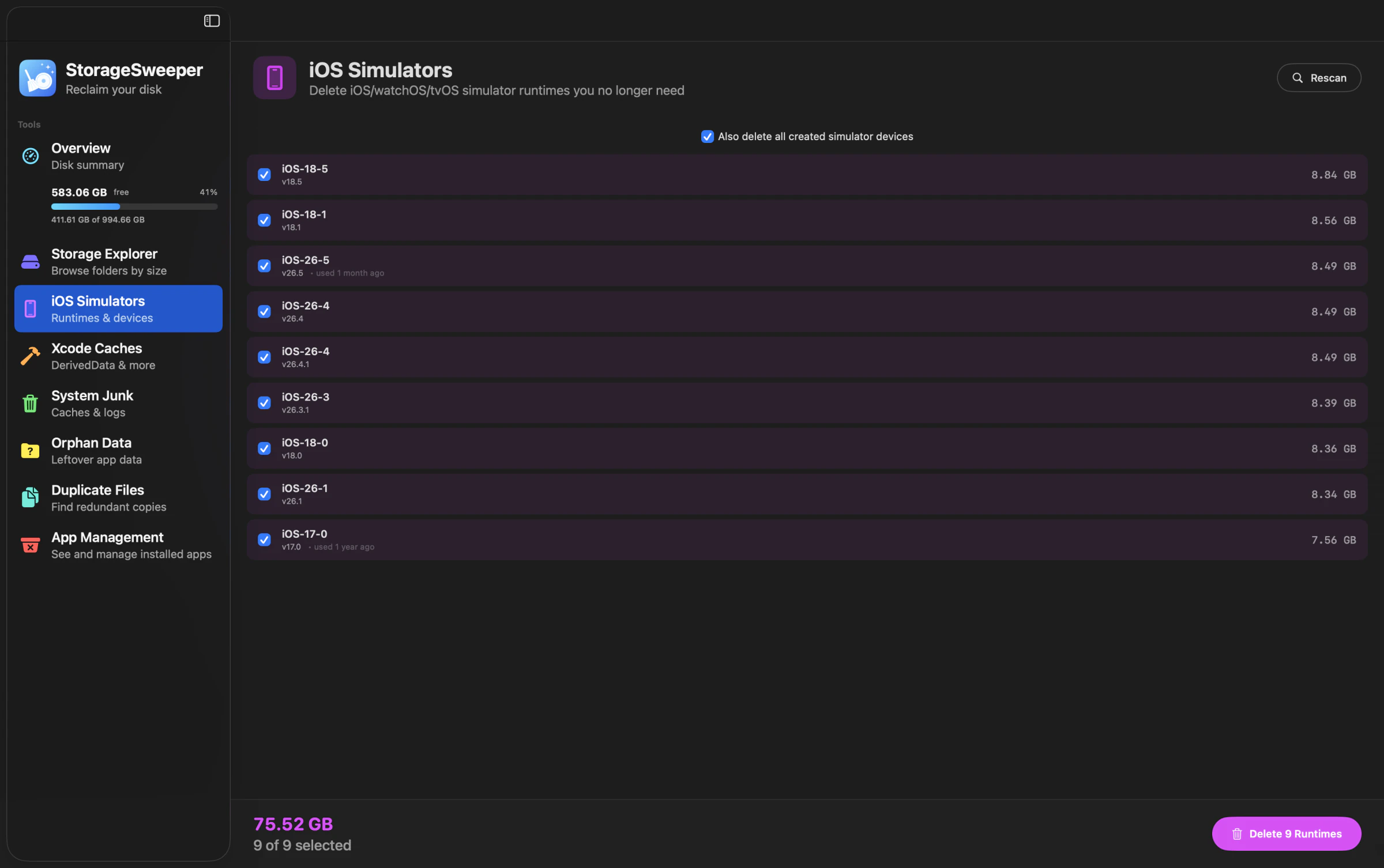Open Duplicate Files tool

click(118, 498)
